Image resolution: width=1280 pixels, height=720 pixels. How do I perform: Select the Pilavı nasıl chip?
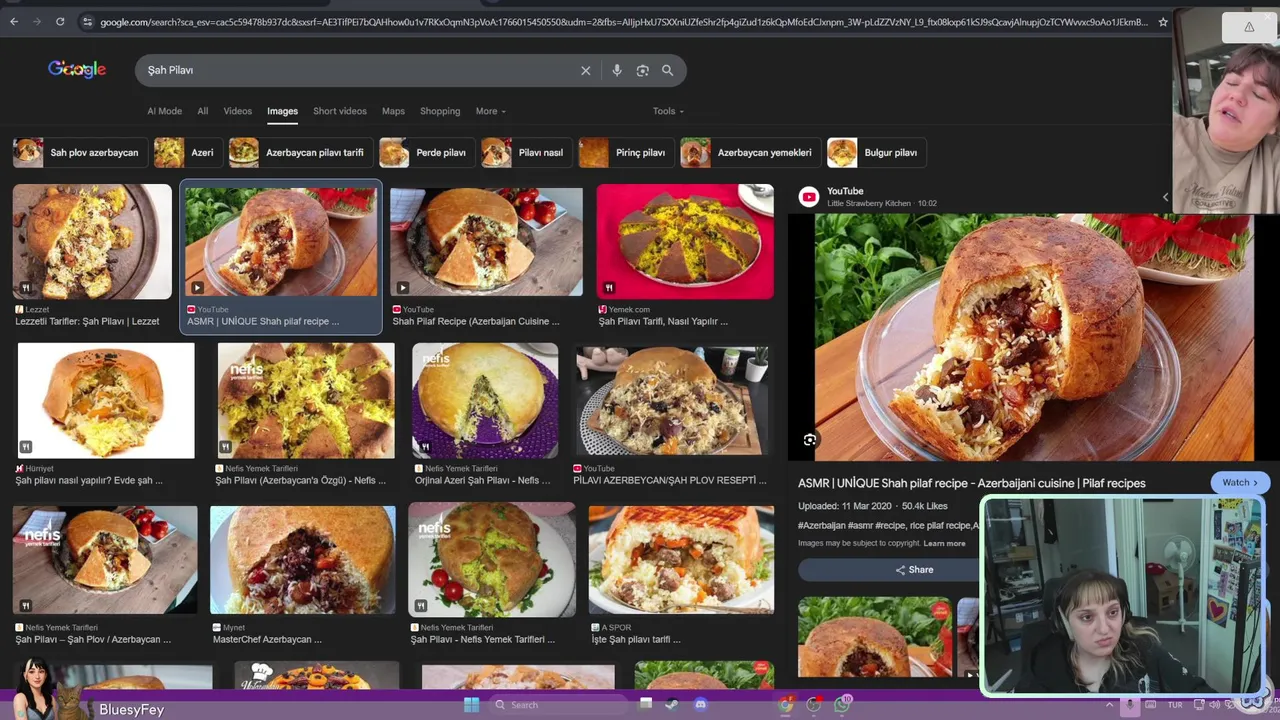click(x=526, y=152)
